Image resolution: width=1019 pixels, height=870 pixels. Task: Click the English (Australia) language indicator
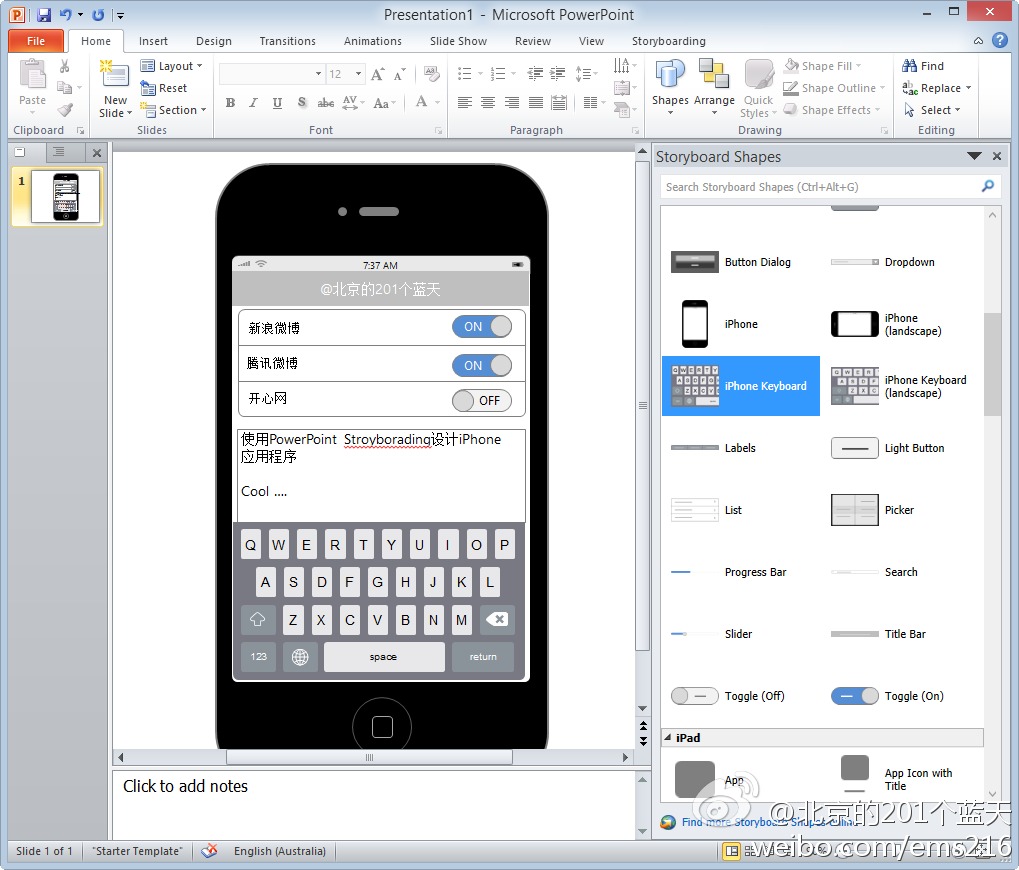tap(279, 851)
